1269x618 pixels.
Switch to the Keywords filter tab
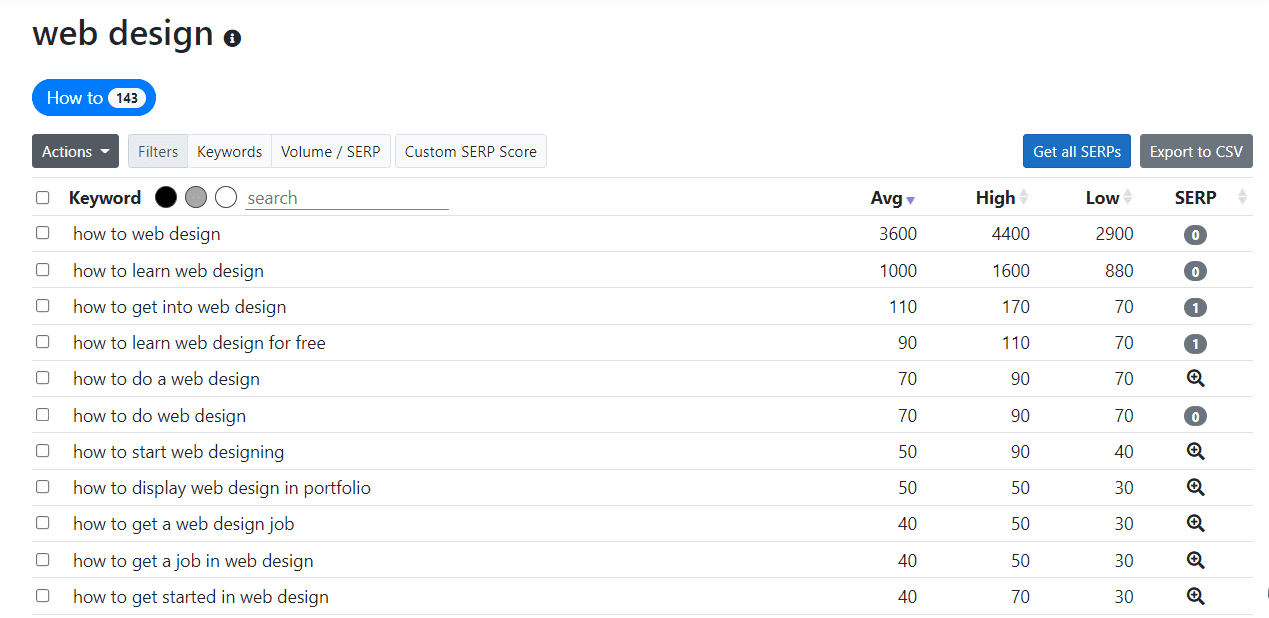(x=229, y=151)
